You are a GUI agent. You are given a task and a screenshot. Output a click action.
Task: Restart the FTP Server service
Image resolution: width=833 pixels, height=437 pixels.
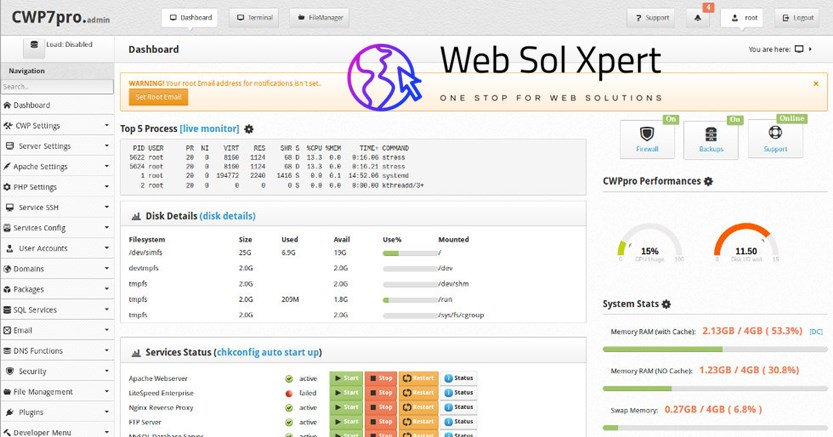(419, 422)
